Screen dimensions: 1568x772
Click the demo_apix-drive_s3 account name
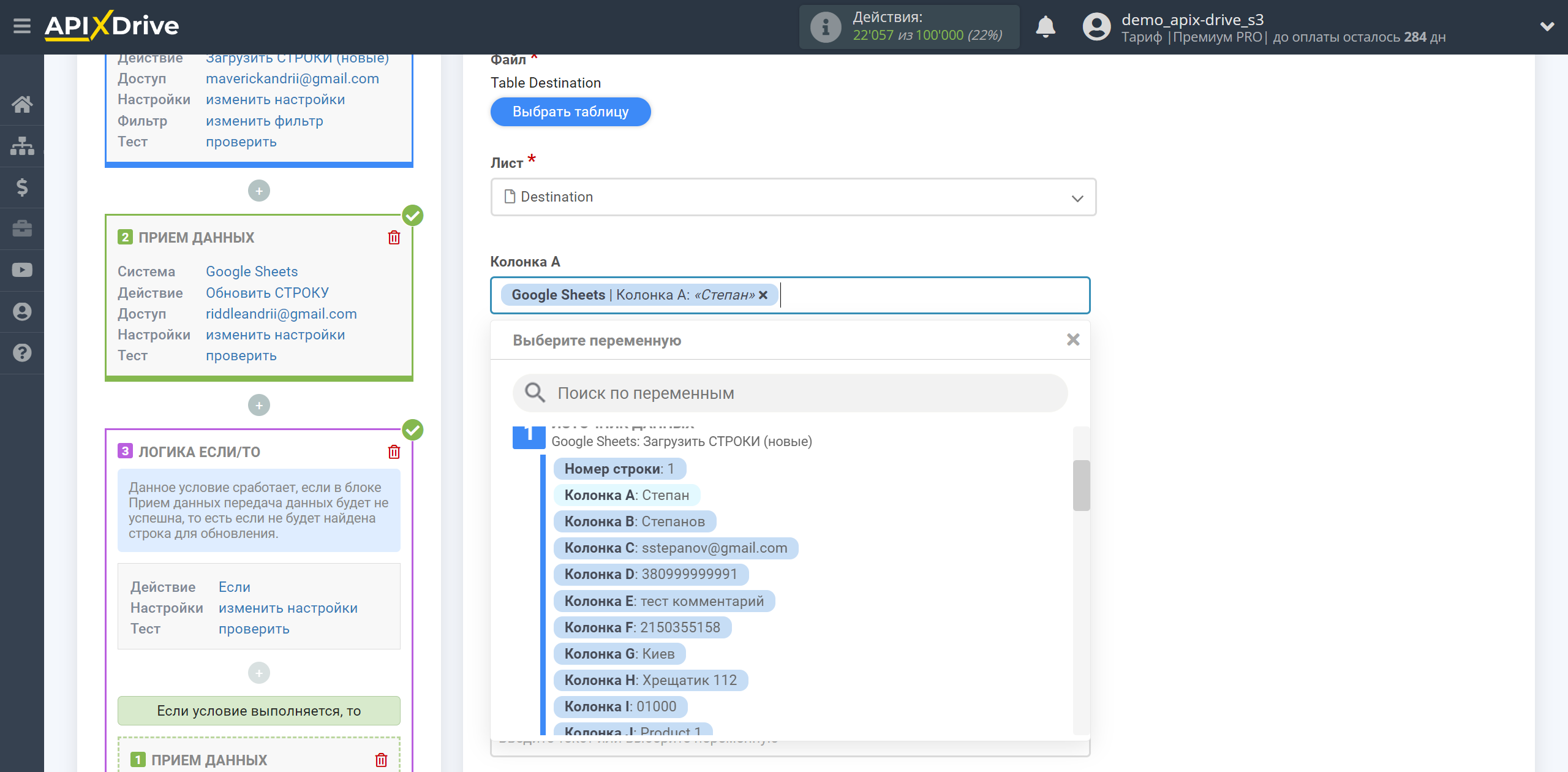[1192, 20]
